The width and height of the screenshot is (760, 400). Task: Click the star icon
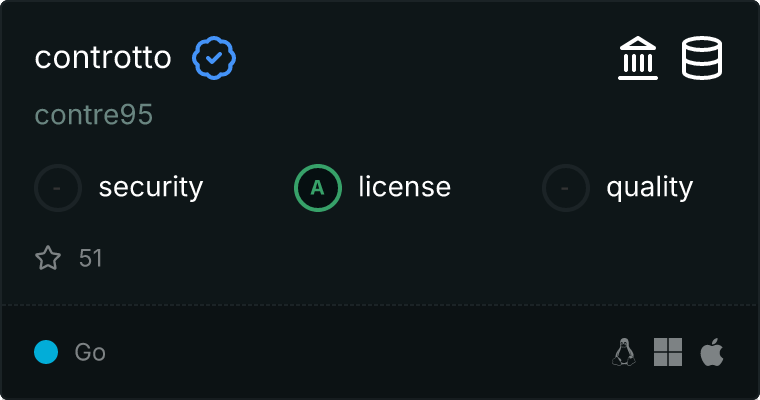[x=48, y=259]
